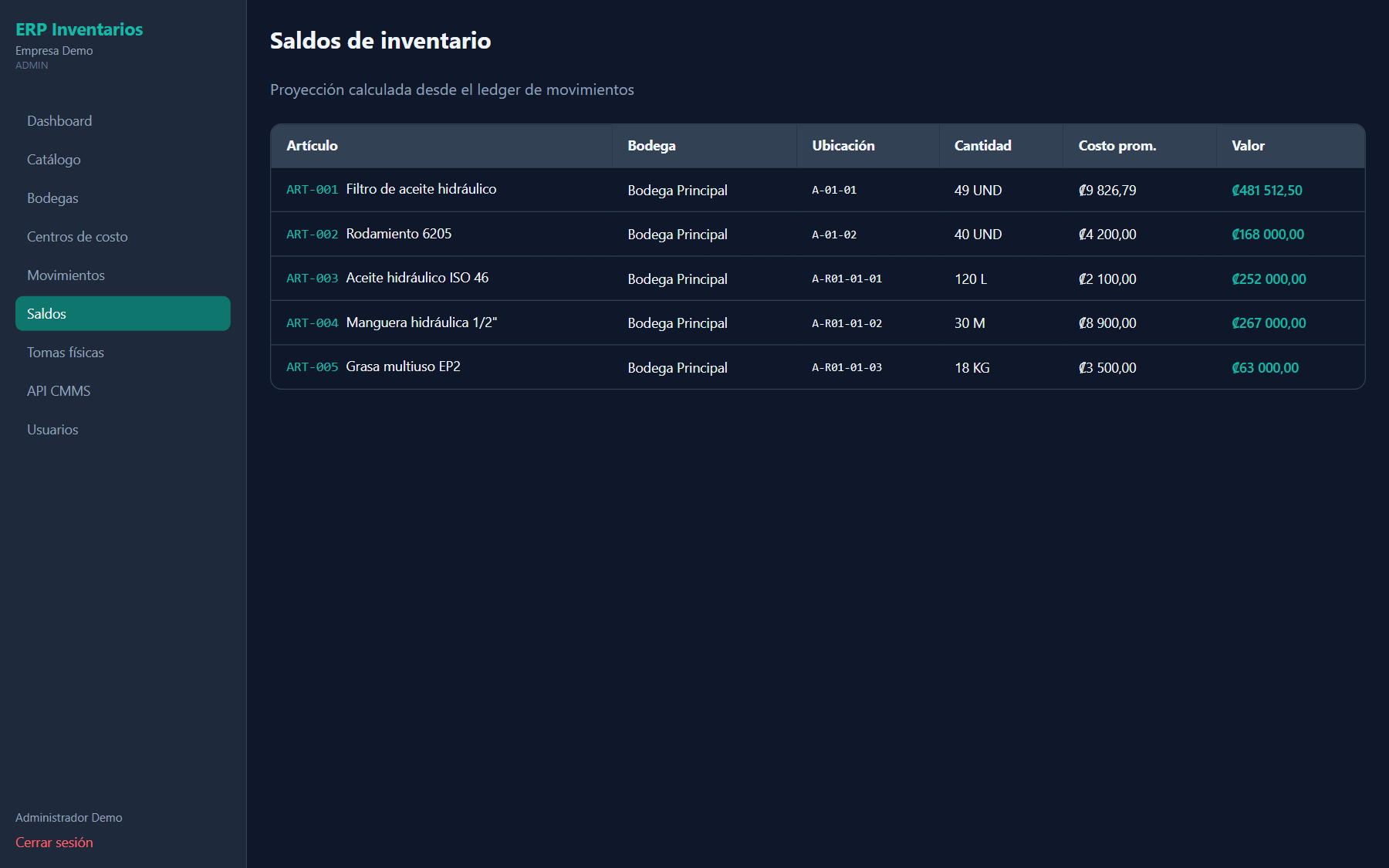Go to Catálogo in the sidebar
Viewport: 1389px width, 868px height.
pos(123,160)
